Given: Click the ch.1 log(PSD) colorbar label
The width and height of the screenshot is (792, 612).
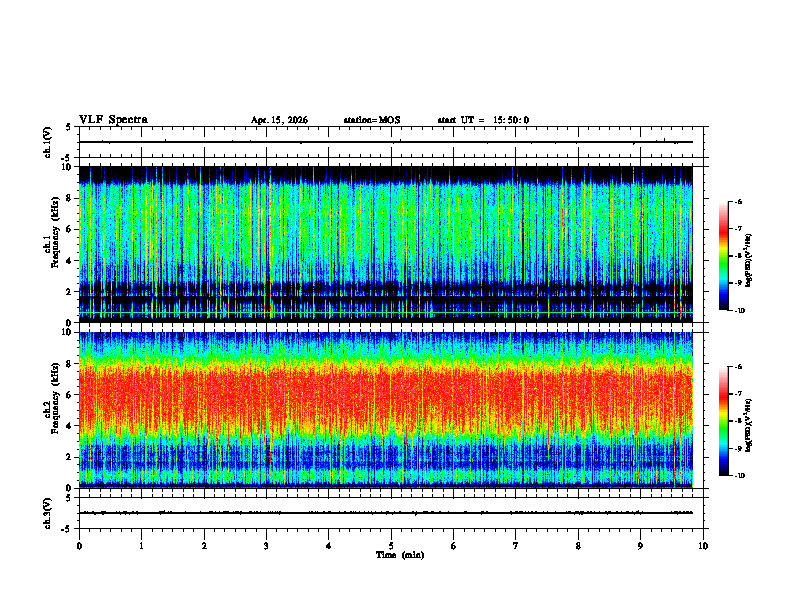Looking at the screenshot, I should pos(749,260).
